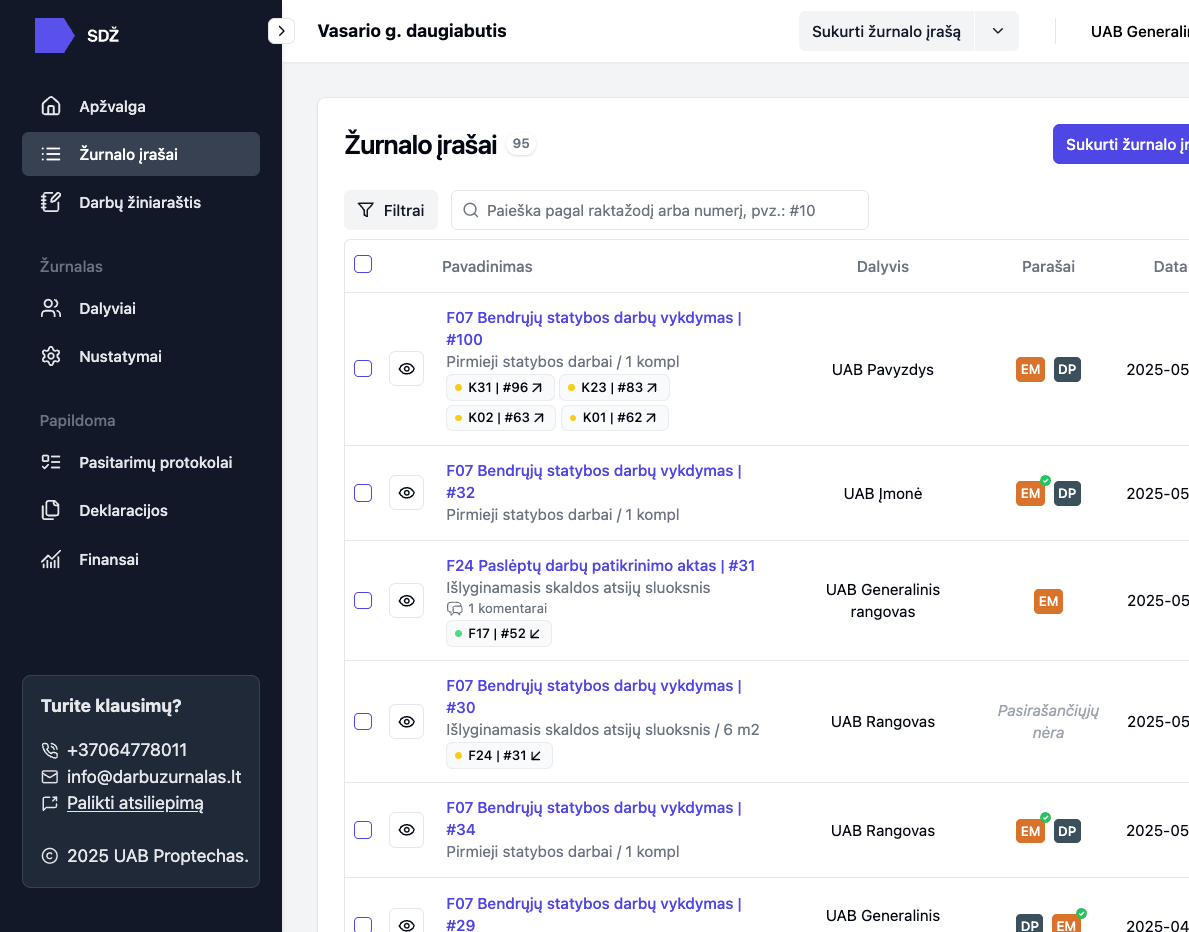Open Deklaracijos section

(x=123, y=511)
